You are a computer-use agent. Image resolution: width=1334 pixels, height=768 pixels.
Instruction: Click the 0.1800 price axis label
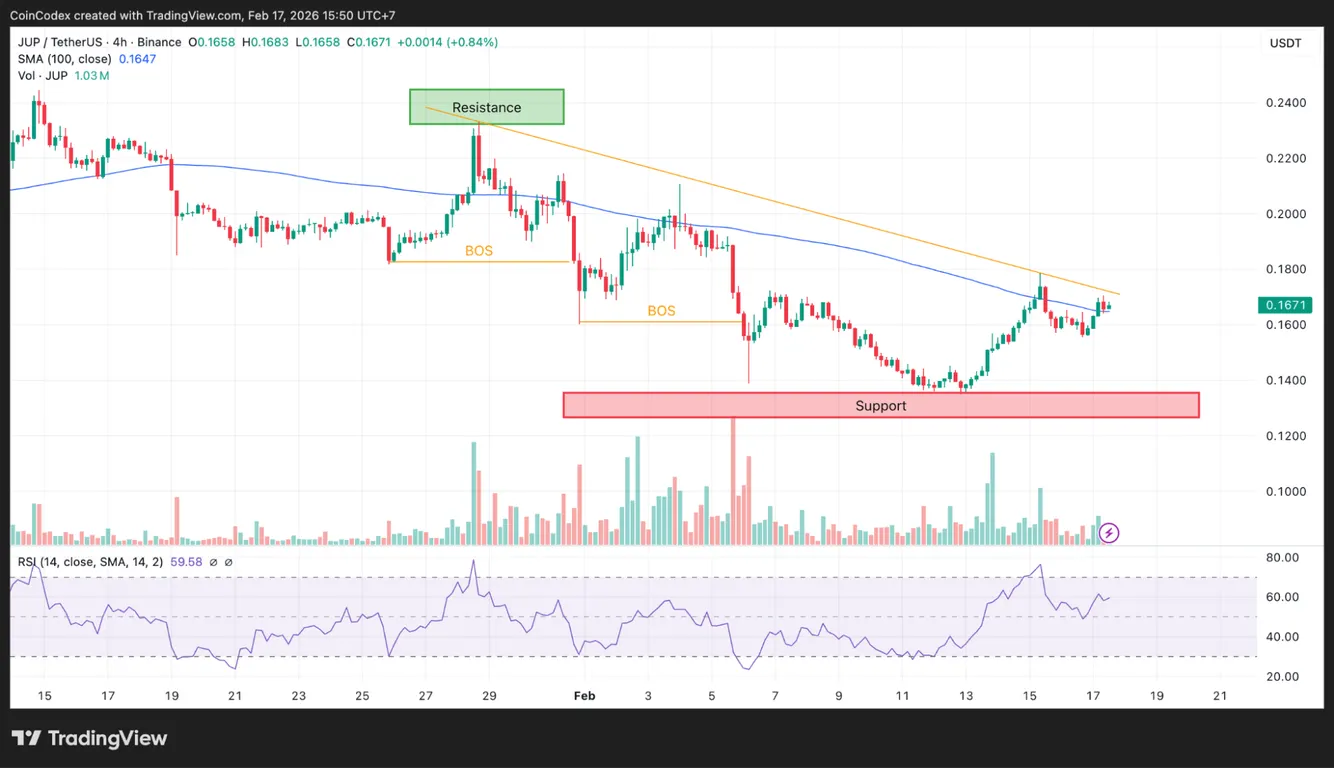click(1285, 270)
